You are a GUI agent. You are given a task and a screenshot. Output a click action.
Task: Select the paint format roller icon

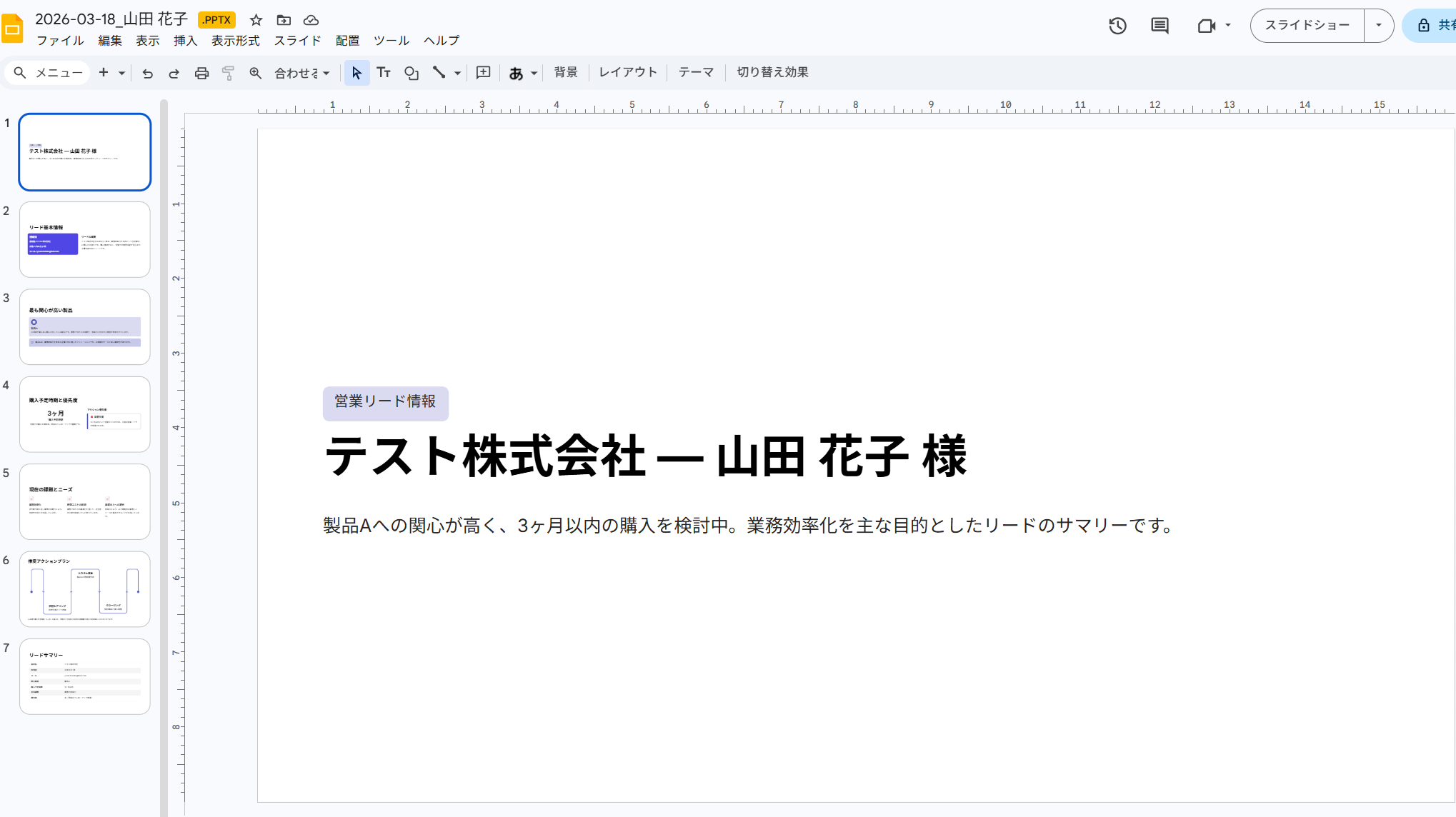coord(228,73)
